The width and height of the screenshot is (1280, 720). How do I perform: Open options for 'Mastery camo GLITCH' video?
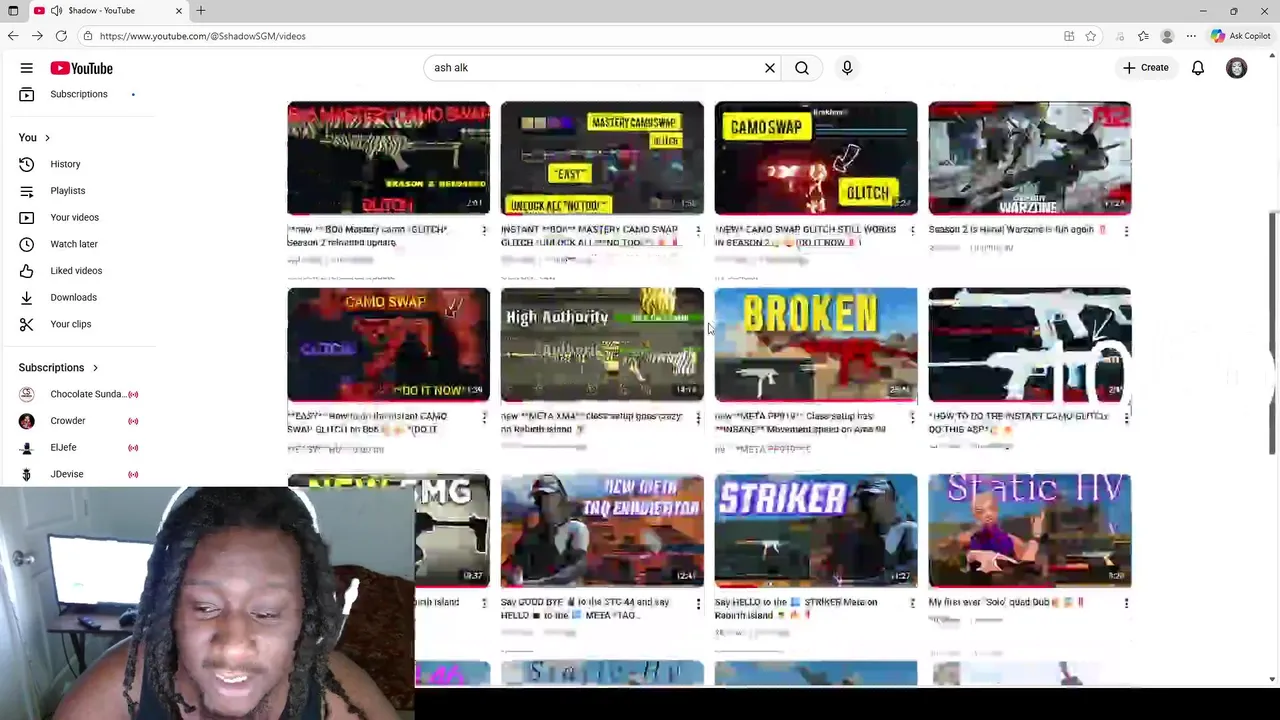[484, 231]
